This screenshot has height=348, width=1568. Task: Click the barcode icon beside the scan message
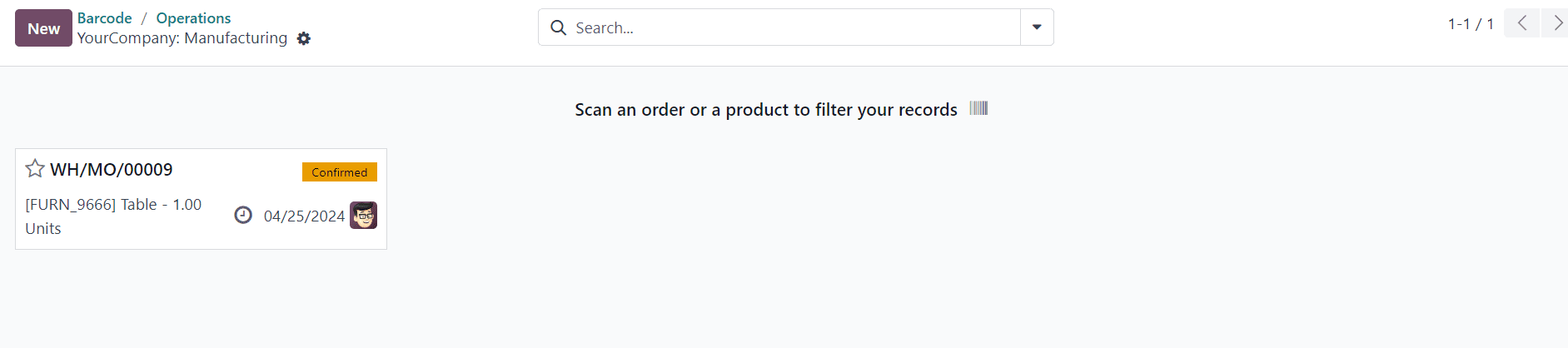[978, 108]
